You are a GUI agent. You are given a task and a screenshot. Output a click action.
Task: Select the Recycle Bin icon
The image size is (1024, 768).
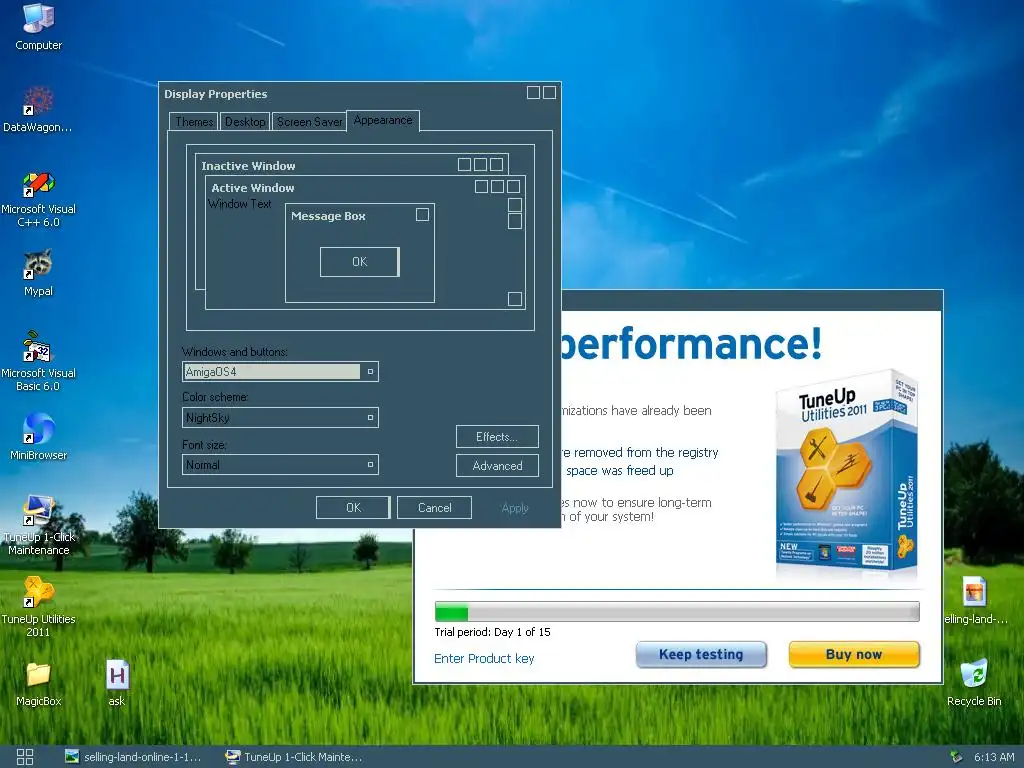pos(974,682)
